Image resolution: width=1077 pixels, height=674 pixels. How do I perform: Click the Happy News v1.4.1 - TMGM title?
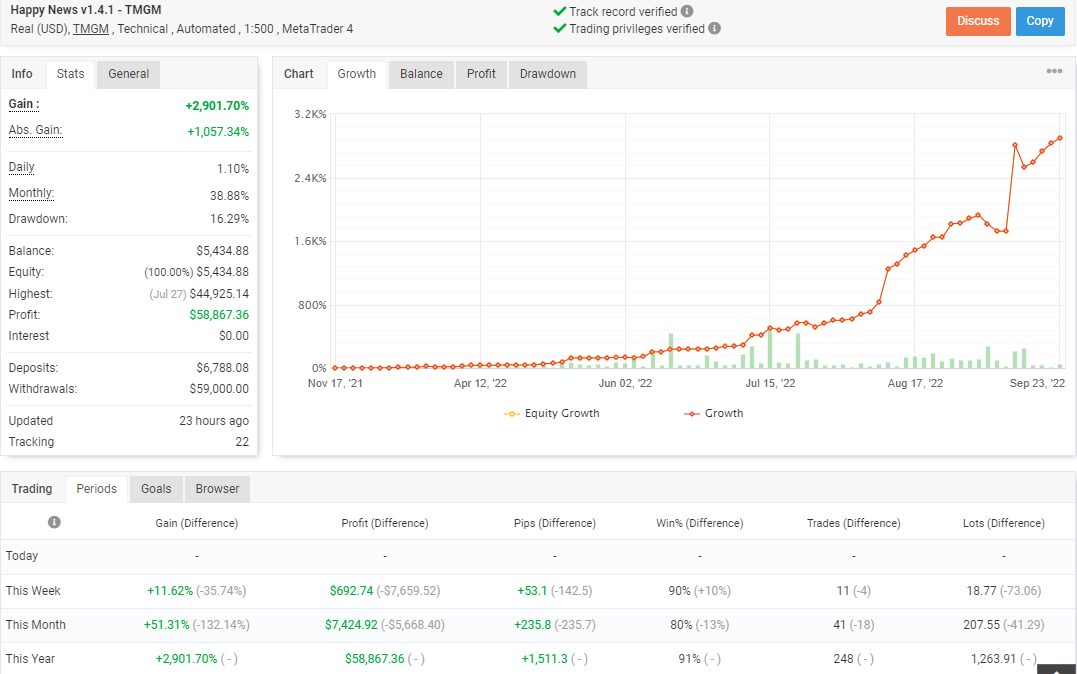click(86, 10)
